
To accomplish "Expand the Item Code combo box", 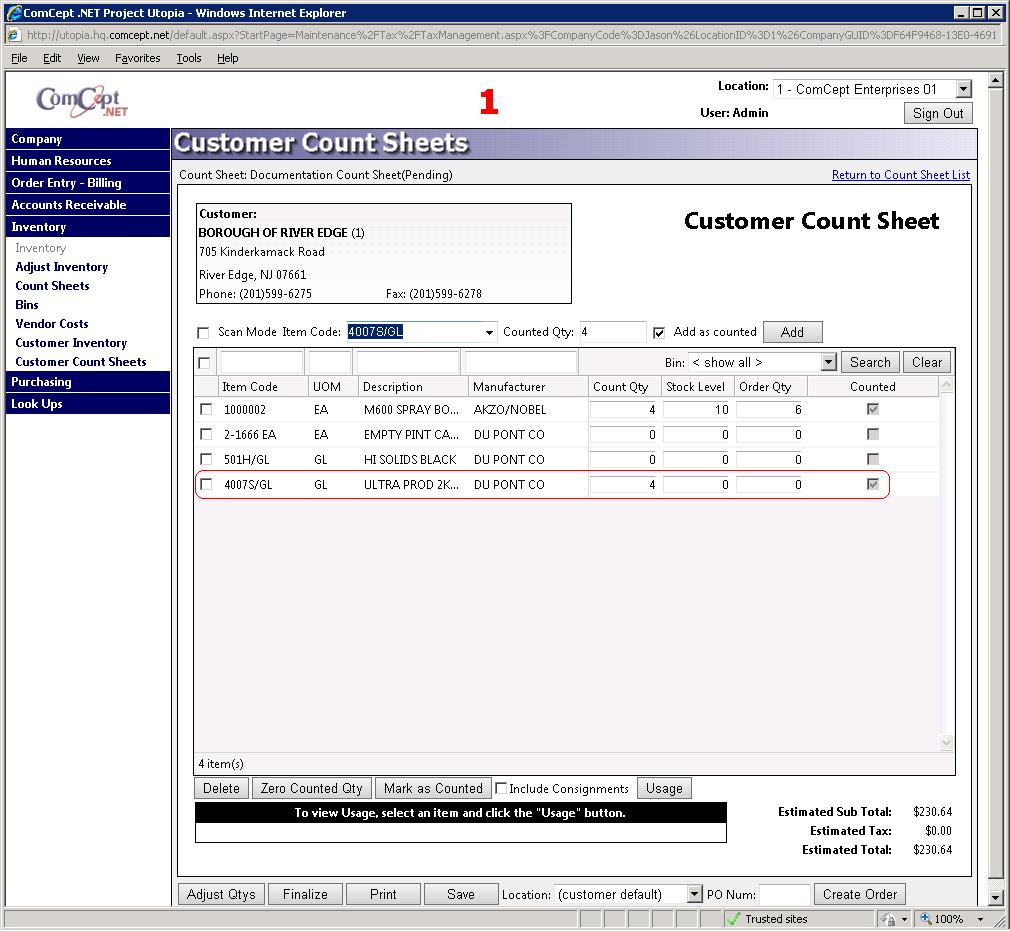I will pos(489,332).
